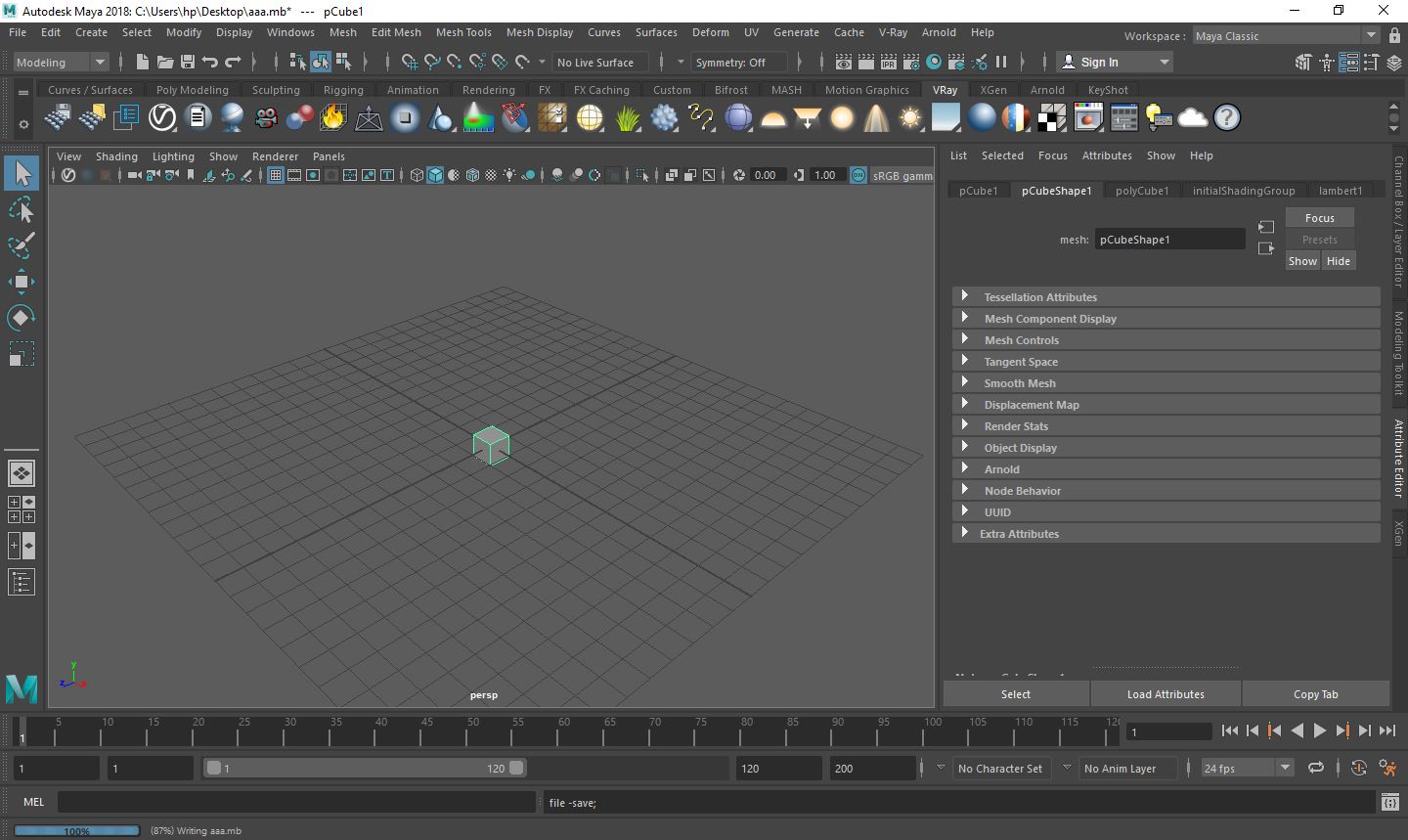
Task: Activate Snap to Grids on the status line
Action: pyautogui.click(x=410, y=62)
